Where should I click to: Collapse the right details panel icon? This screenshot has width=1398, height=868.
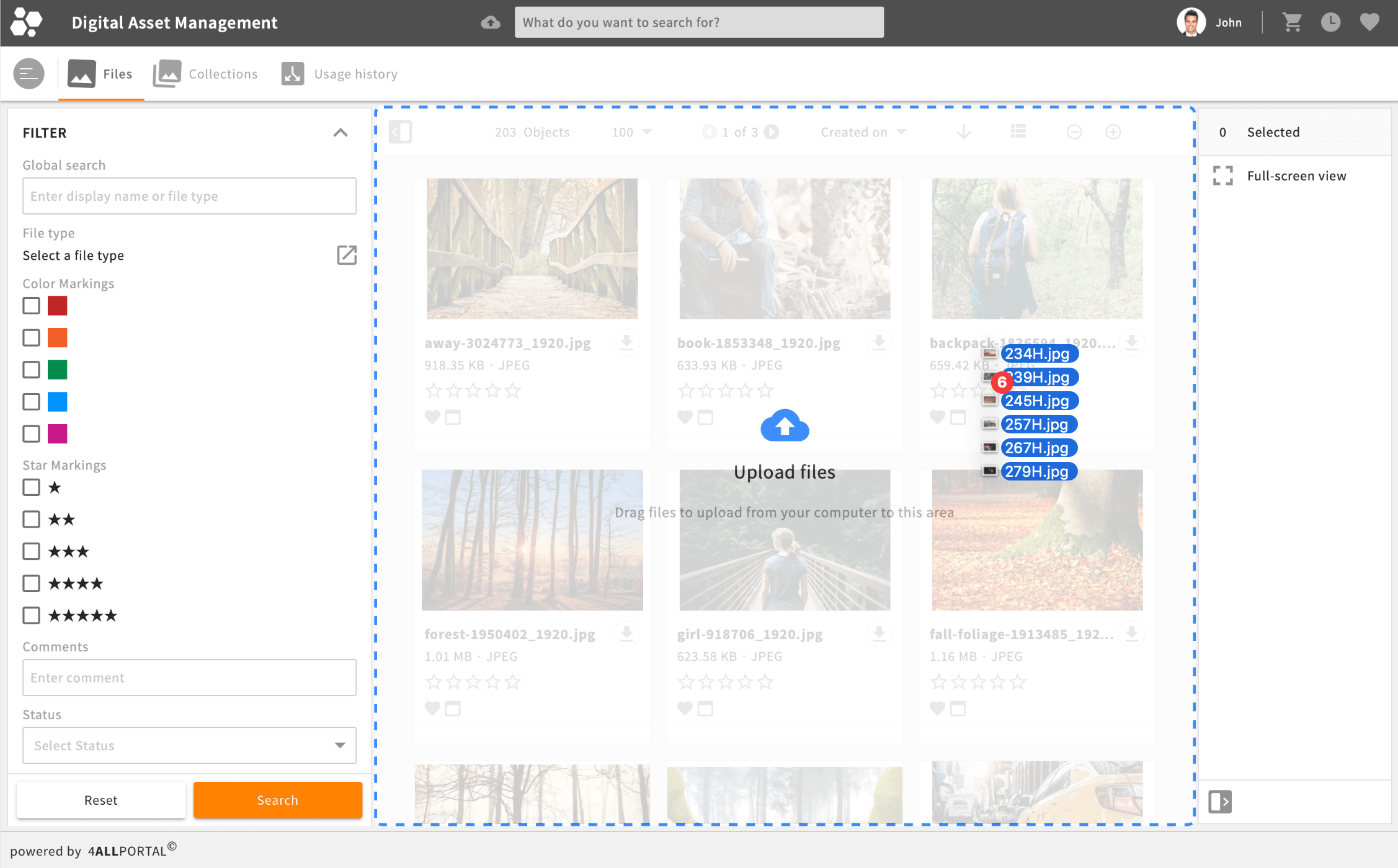[1220, 802]
